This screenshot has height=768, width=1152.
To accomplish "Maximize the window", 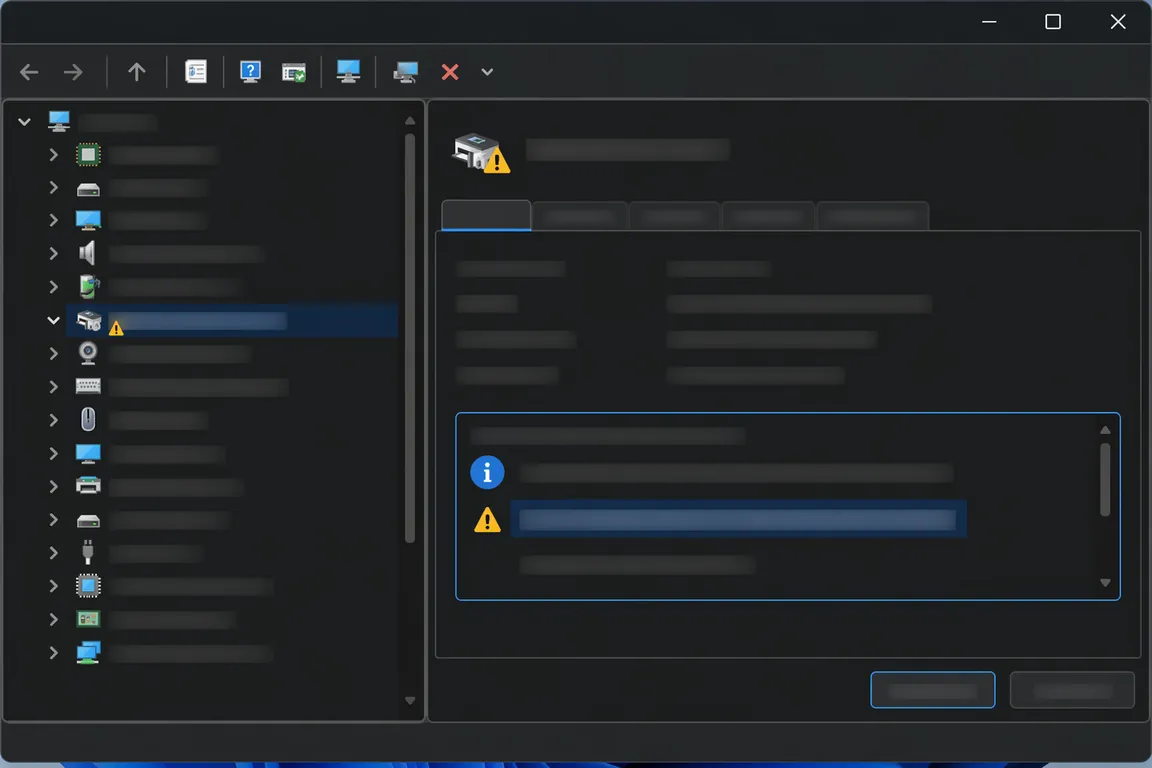I will (x=1053, y=22).
